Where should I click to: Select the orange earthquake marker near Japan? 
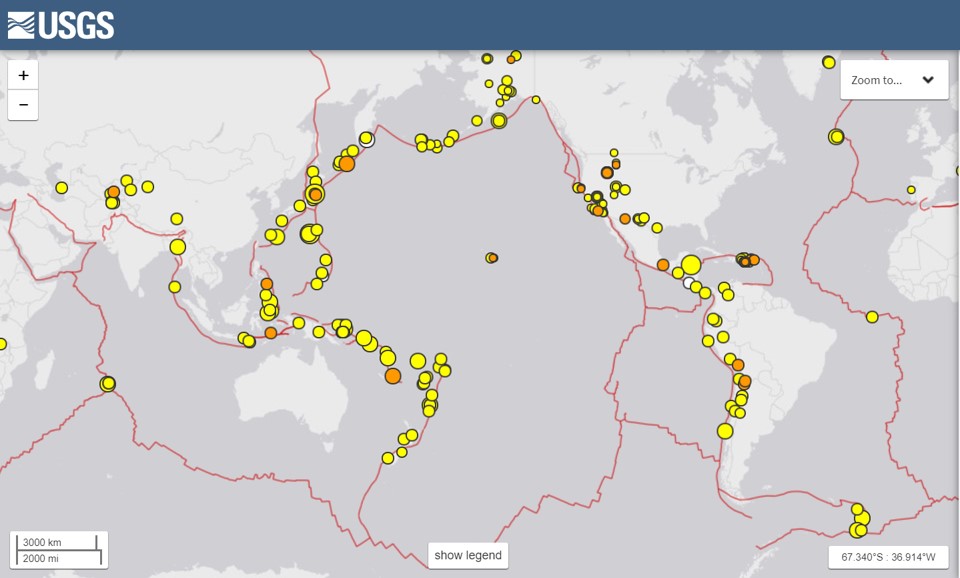click(x=317, y=194)
